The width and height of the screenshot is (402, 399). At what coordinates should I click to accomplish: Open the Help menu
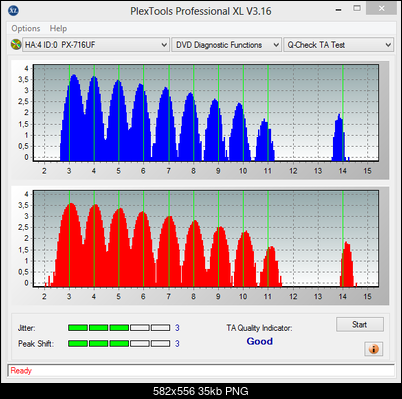point(58,28)
